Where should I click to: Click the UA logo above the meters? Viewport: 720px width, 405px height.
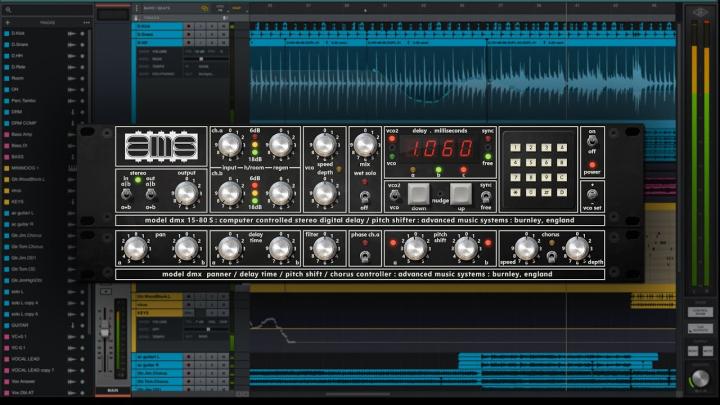tap(700, 13)
